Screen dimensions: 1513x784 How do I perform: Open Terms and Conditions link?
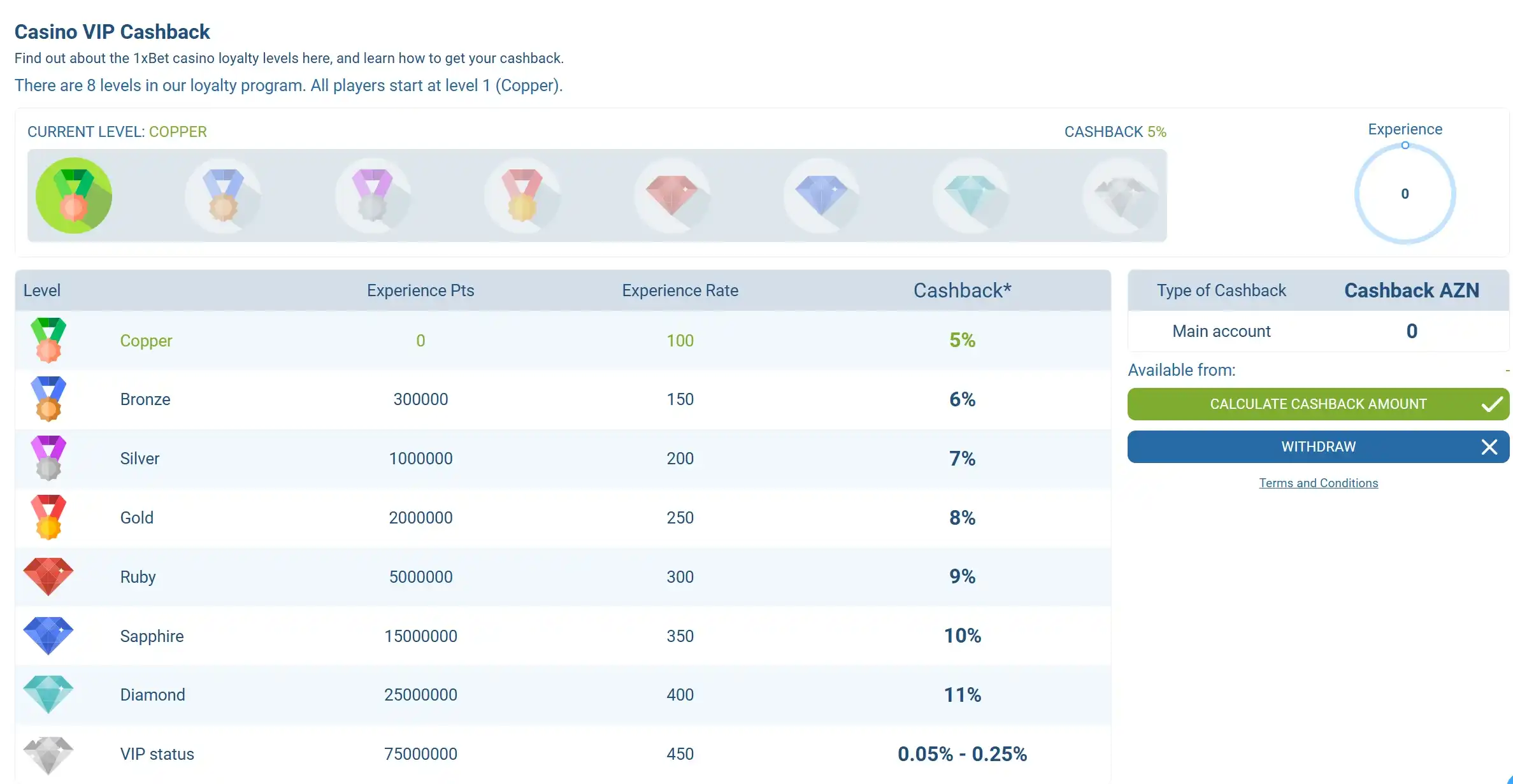click(x=1318, y=483)
